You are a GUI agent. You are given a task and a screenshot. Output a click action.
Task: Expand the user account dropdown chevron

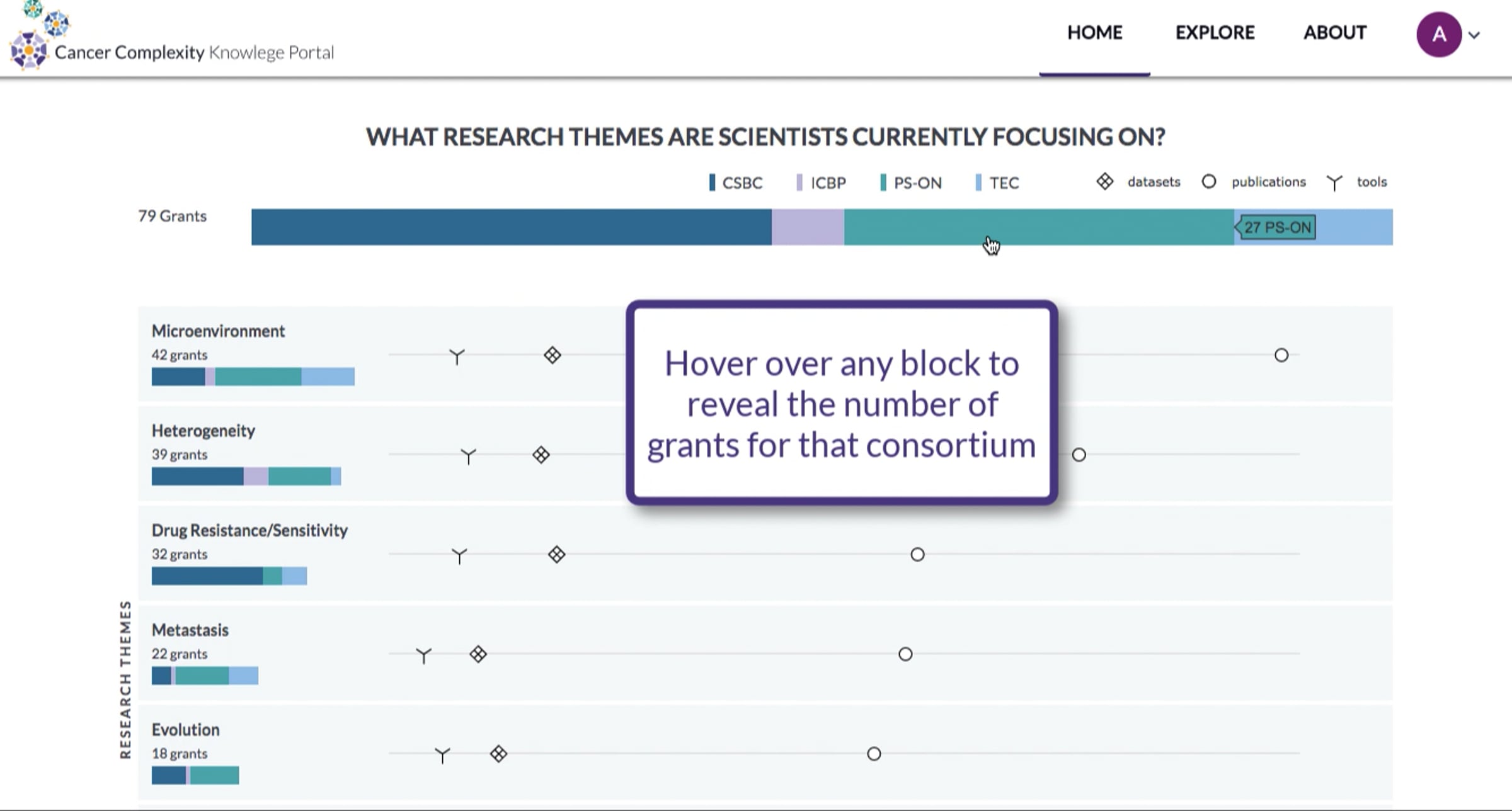tap(1474, 35)
